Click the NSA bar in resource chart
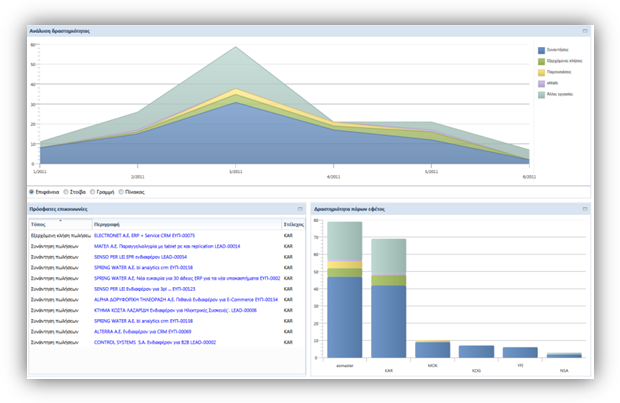620x403 pixels. (564, 355)
